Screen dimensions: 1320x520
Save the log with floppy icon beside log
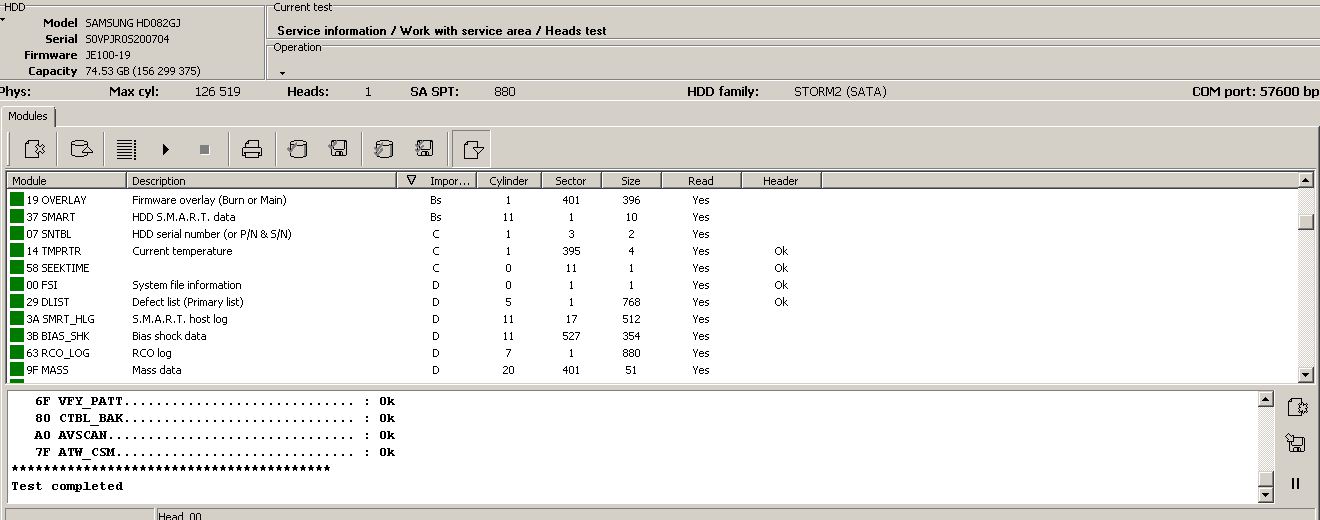click(1296, 443)
